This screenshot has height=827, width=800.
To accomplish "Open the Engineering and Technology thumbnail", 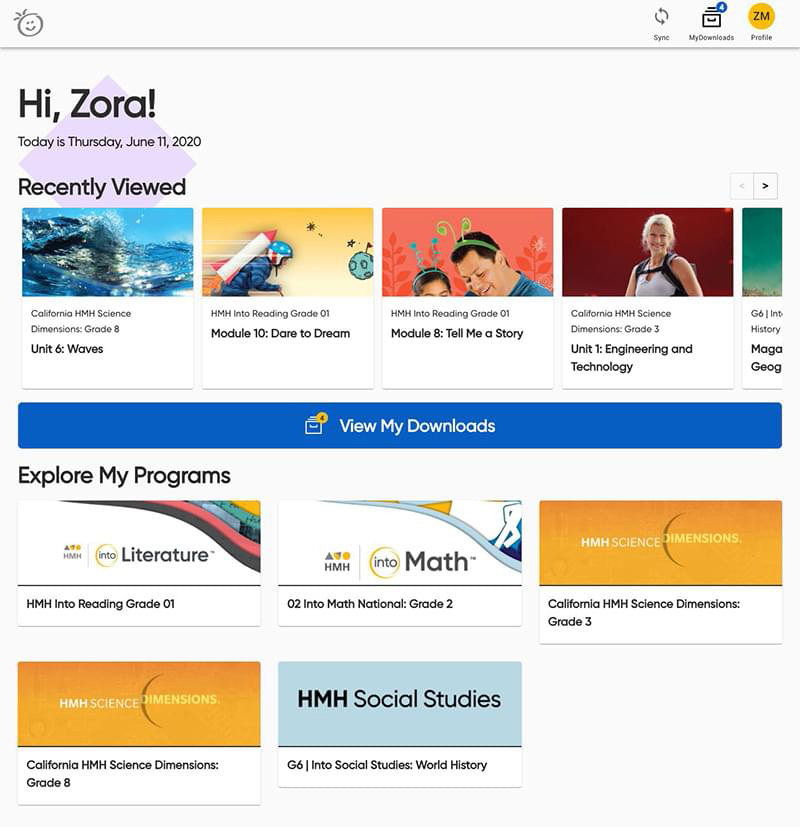I will coord(648,252).
